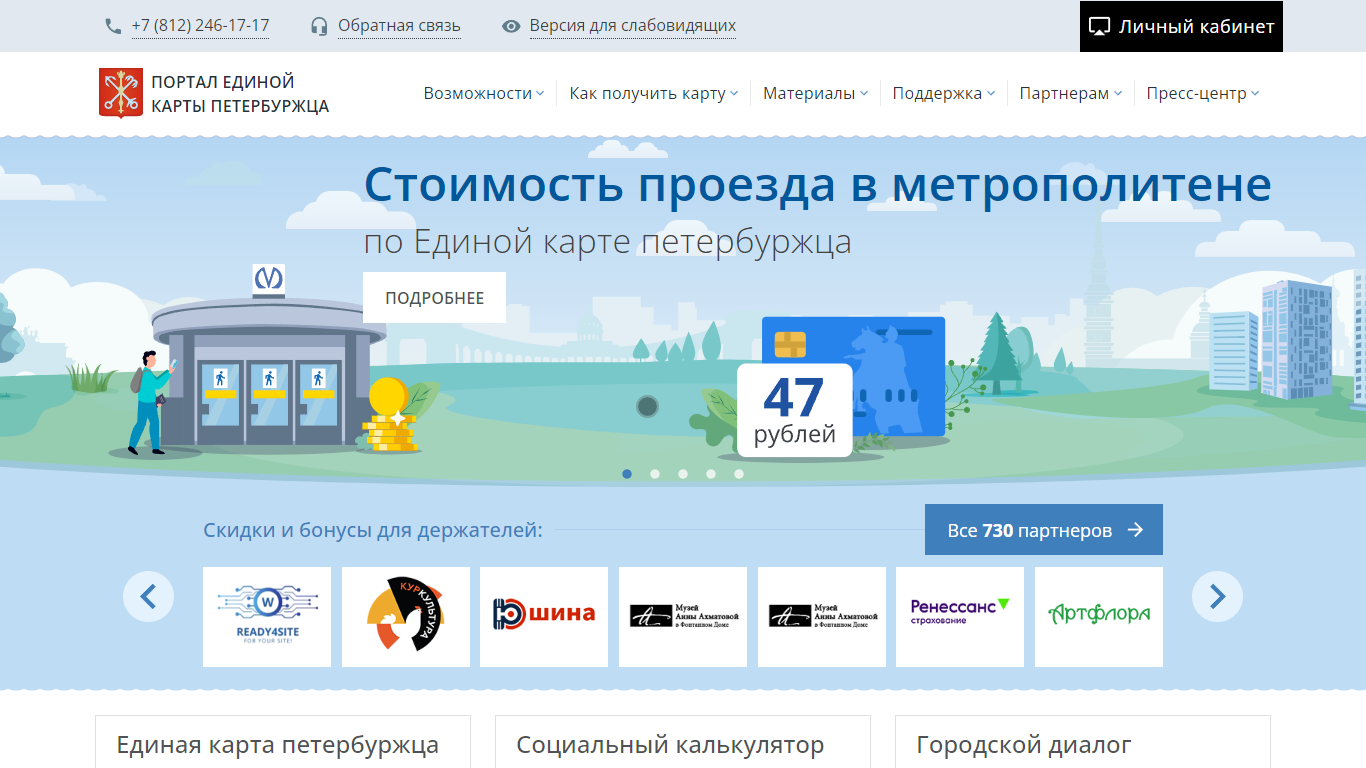
Task: Open the READY4SITE partner logo
Action: click(x=267, y=617)
